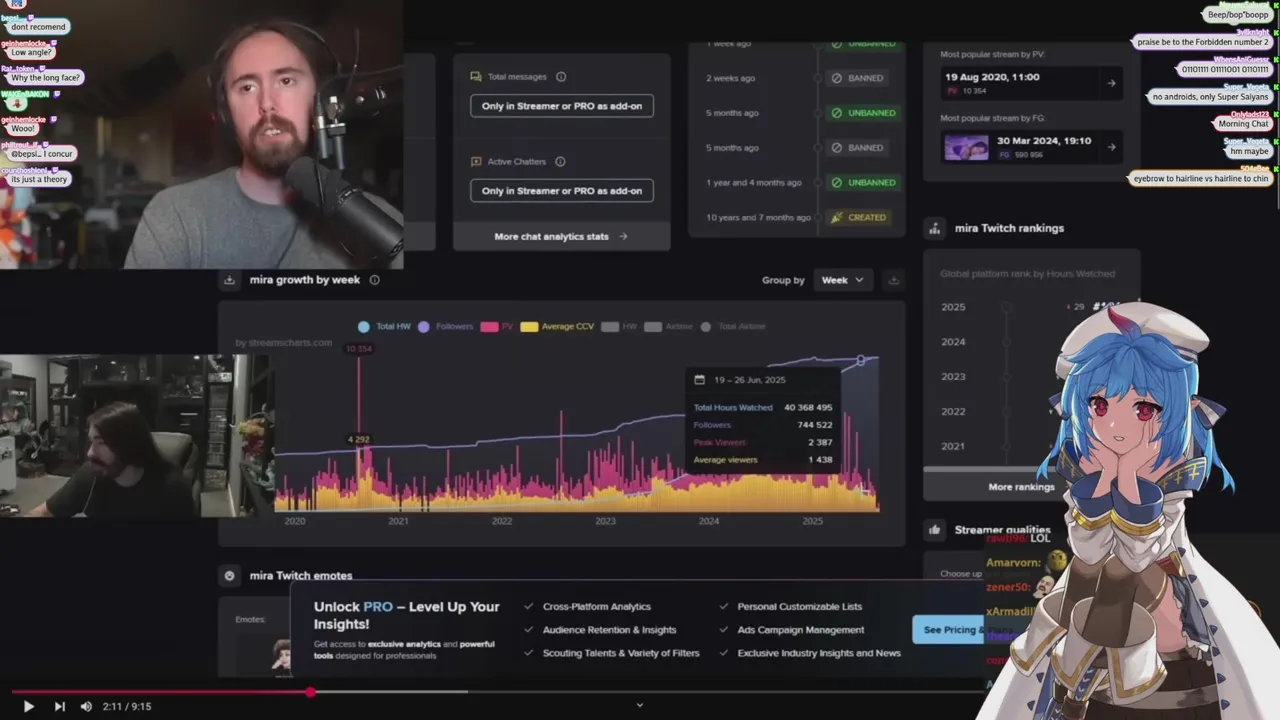Click the red video progress bar scrubber

[311, 691]
